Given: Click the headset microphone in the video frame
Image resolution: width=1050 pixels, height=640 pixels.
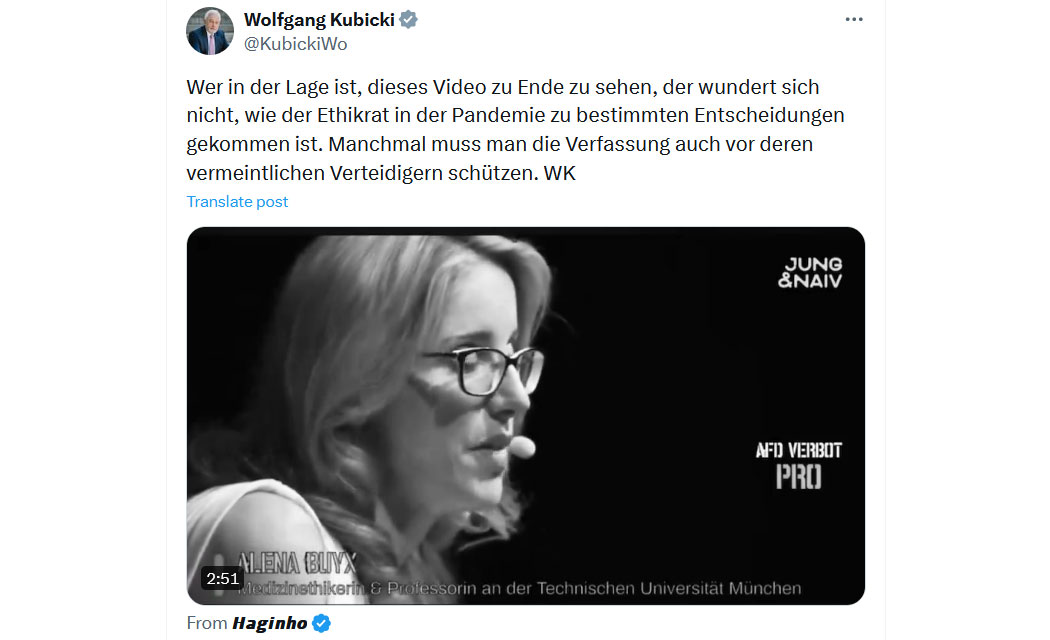Looking at the screenshot, I should pos(521,447).
